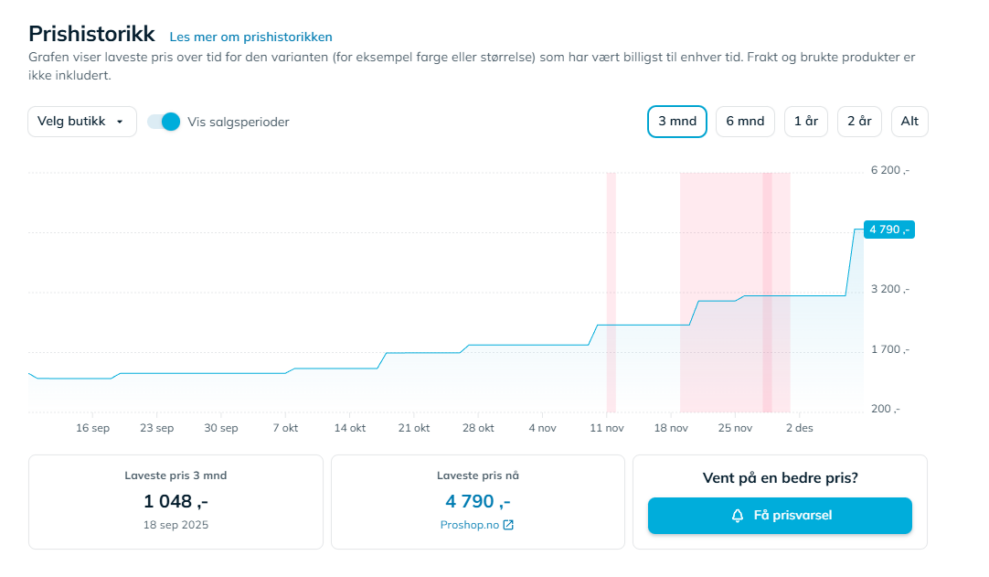Show 1 år price history

click(806, 122)
